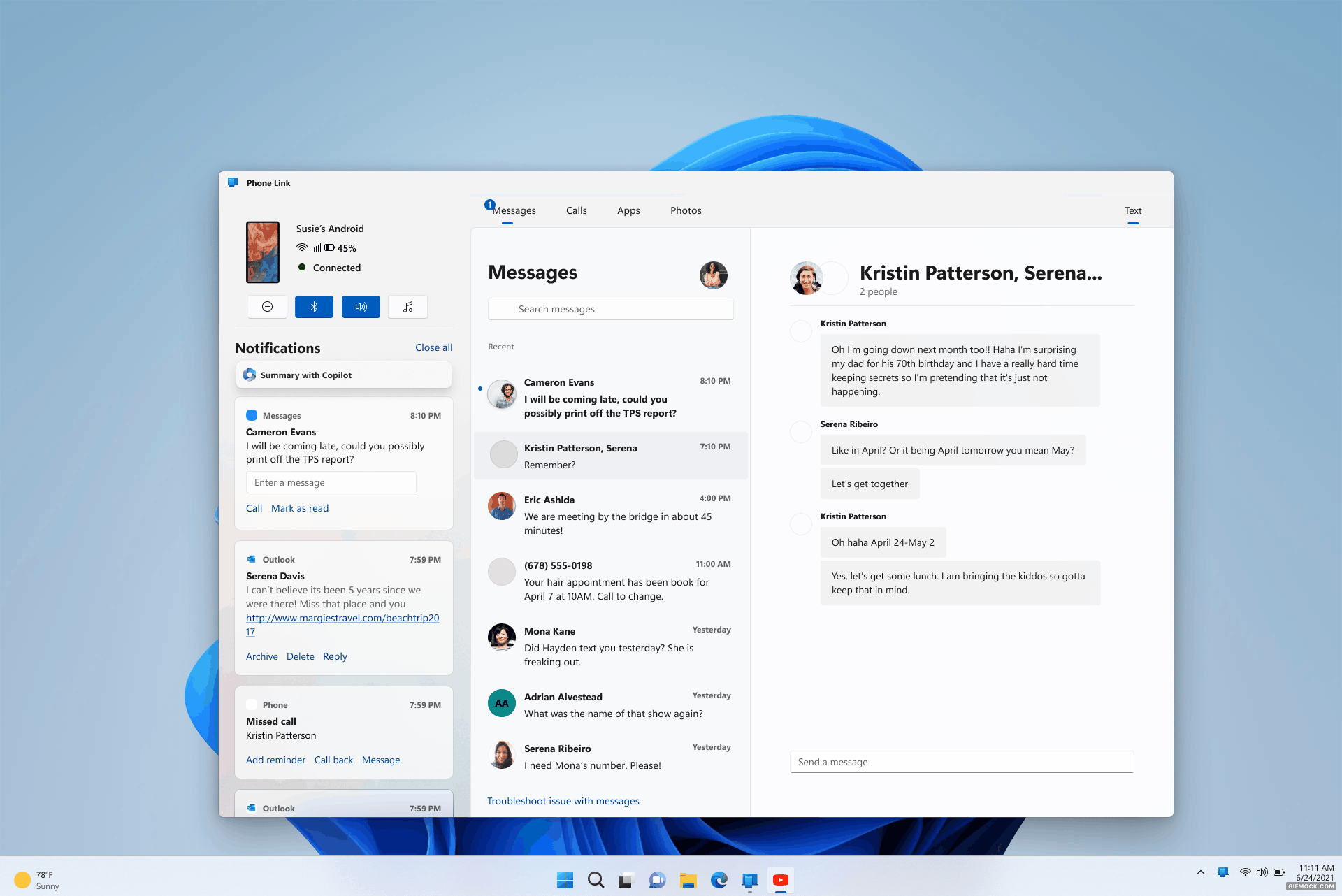The width and height of the screenshot is (1342, 896).
Task: Open the Apps tab
Action: (x=628, y=210)
